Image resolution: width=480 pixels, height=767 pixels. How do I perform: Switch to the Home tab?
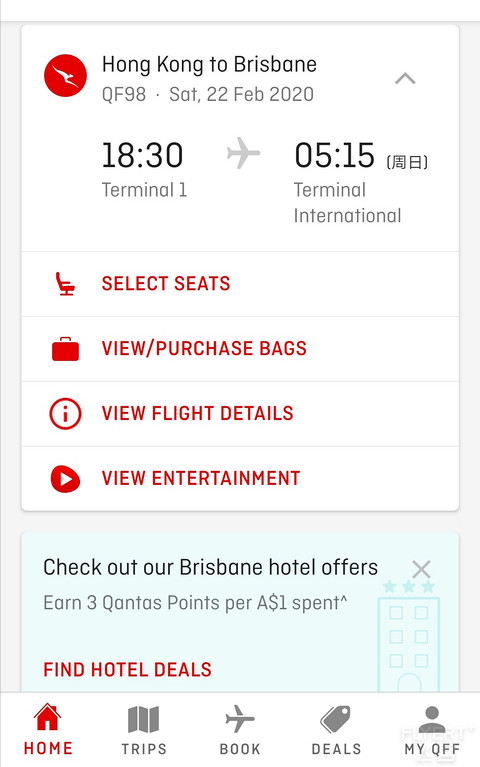(x=48, y=730)
